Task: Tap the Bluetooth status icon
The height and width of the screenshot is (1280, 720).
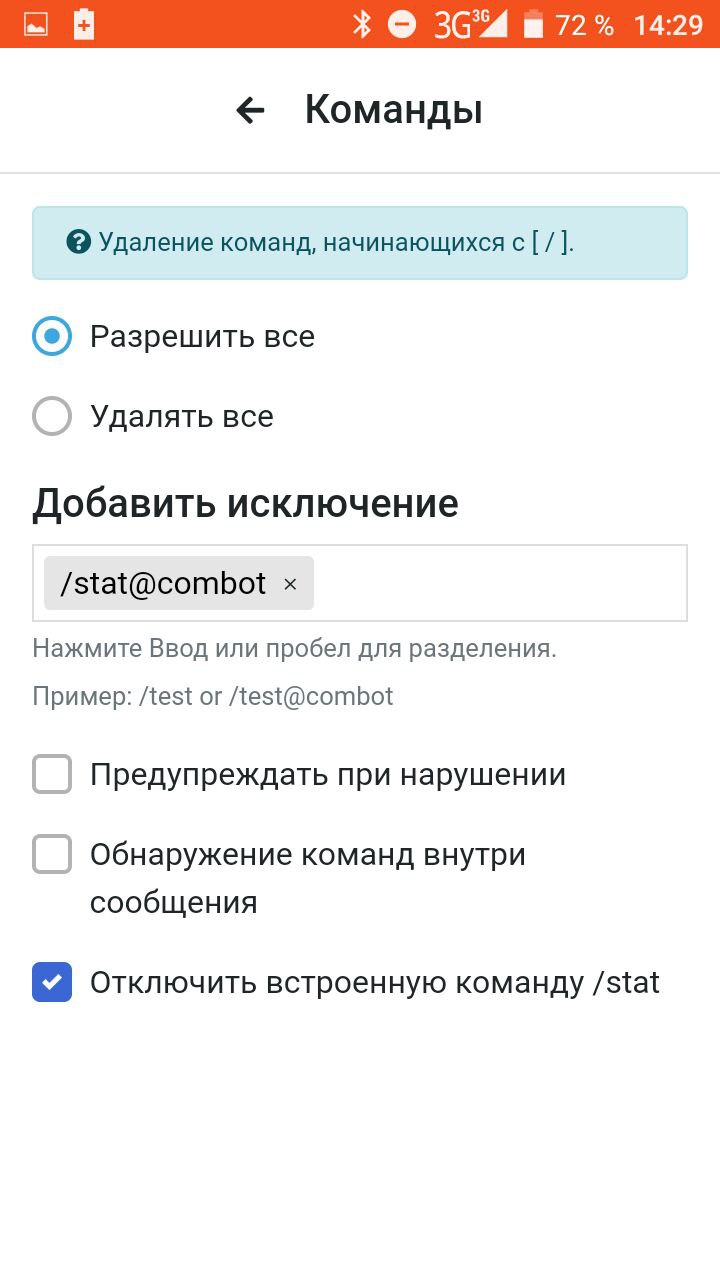Action: coord(362,24)
